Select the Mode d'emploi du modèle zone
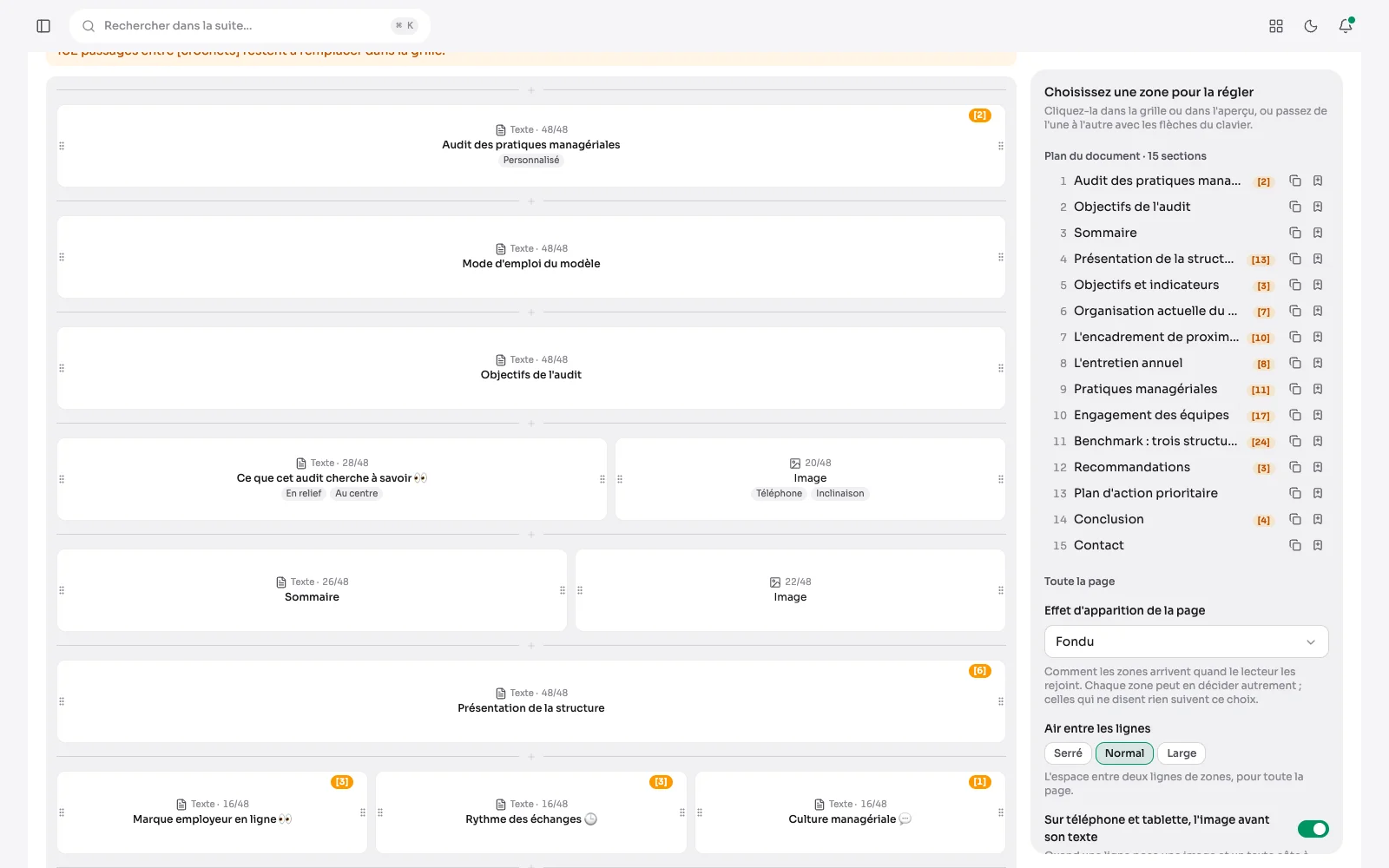 coord(531,257)
